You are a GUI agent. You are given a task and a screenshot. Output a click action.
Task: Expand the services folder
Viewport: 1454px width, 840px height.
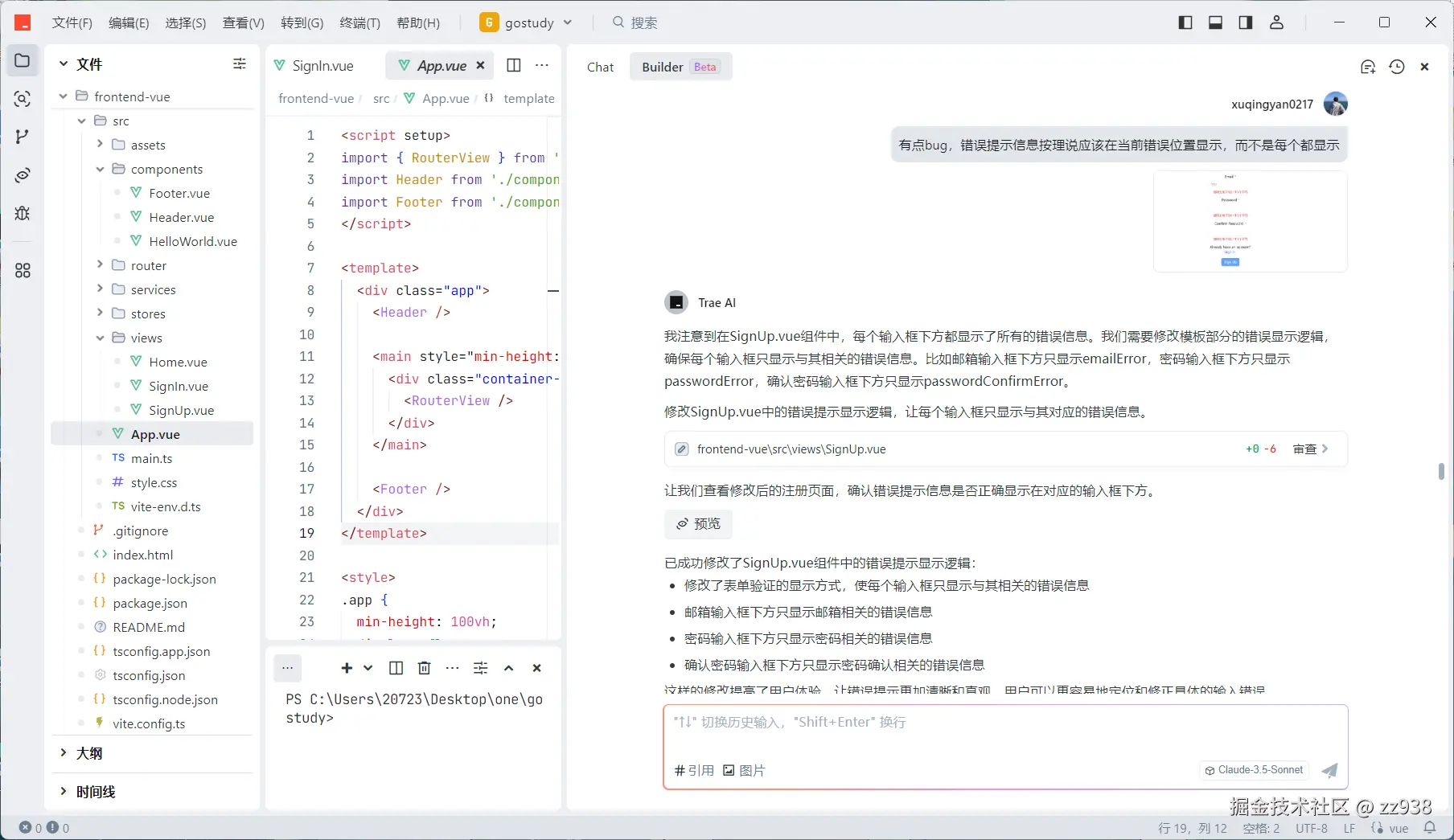click(100, 289)
